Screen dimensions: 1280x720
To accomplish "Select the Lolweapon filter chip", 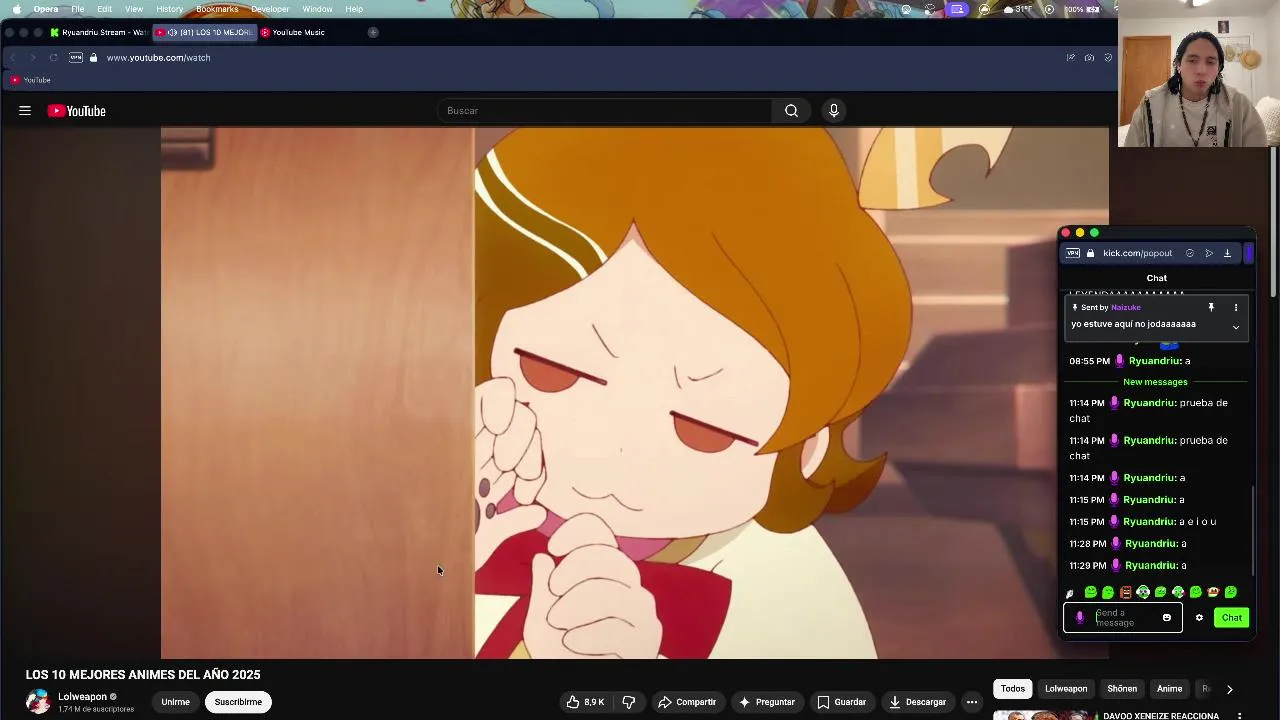I will tap(1066, 689).
